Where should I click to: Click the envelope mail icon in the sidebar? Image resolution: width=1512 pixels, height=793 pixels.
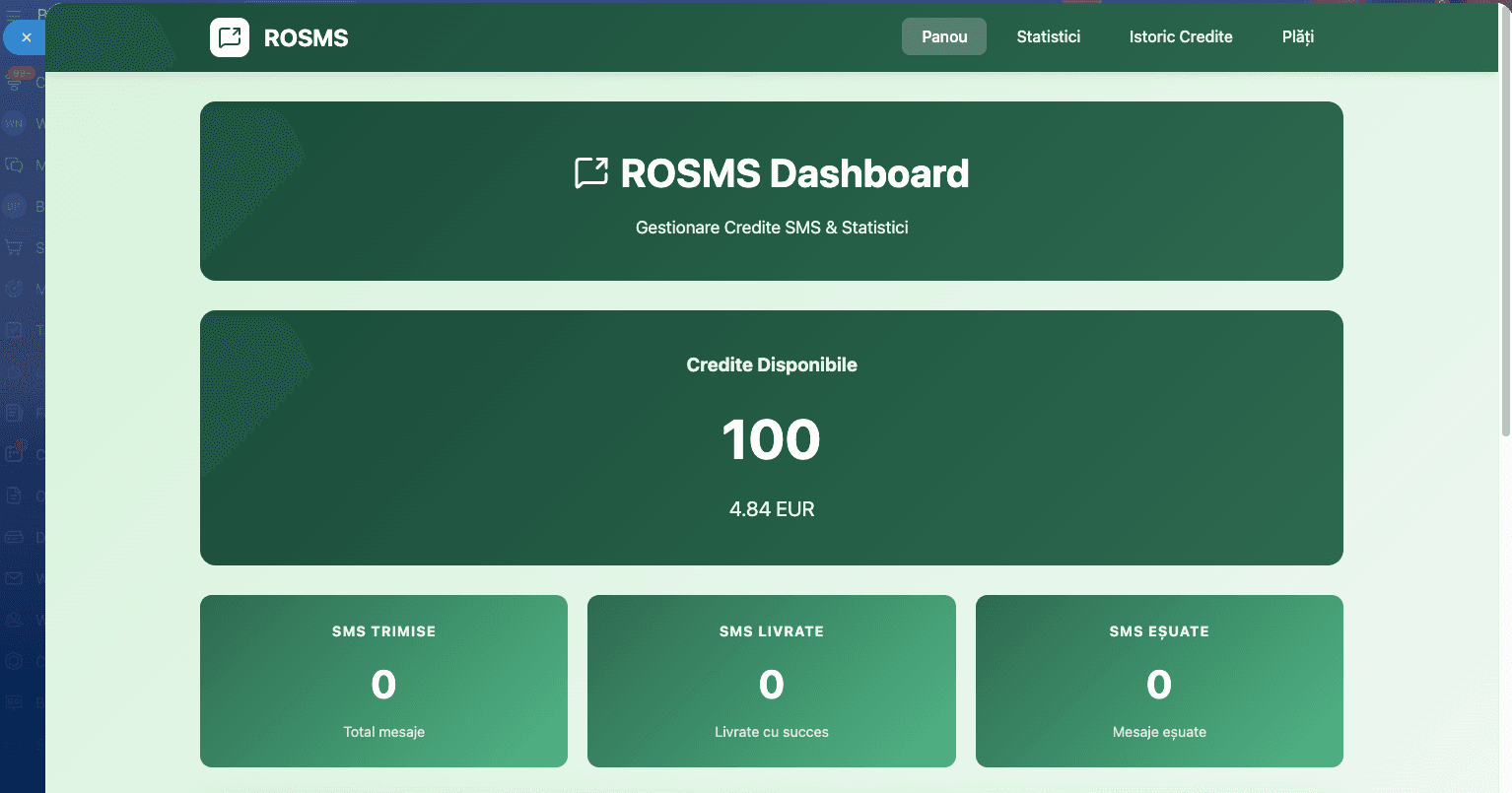pos(14,578)
